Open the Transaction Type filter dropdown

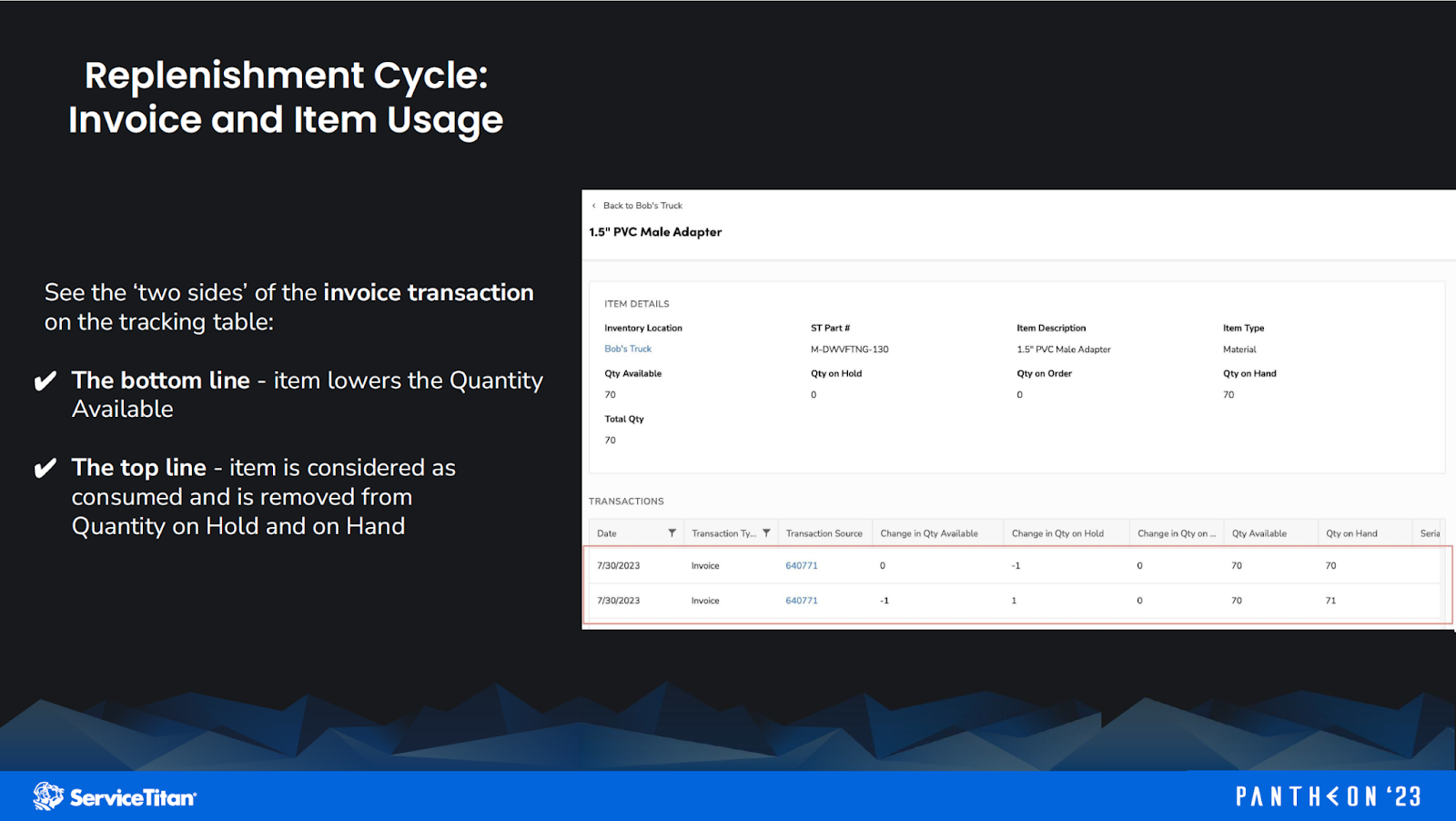pos(767,532)
